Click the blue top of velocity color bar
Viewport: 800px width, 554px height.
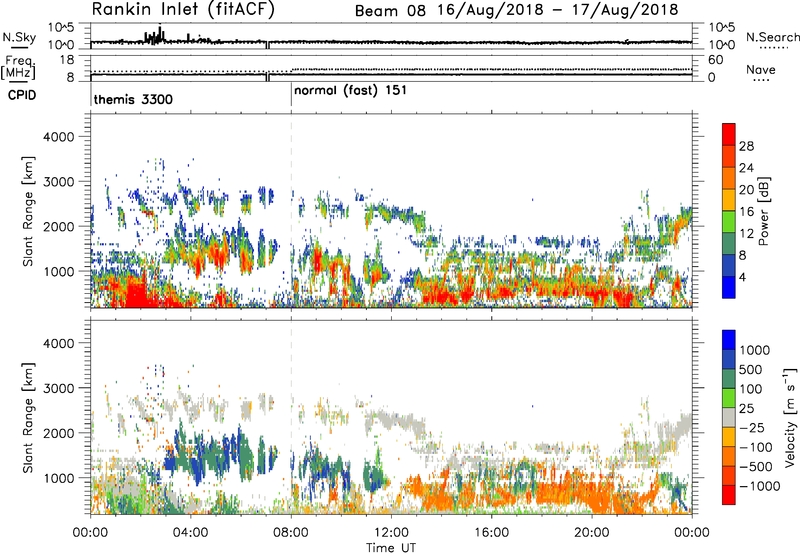(729, 340)
